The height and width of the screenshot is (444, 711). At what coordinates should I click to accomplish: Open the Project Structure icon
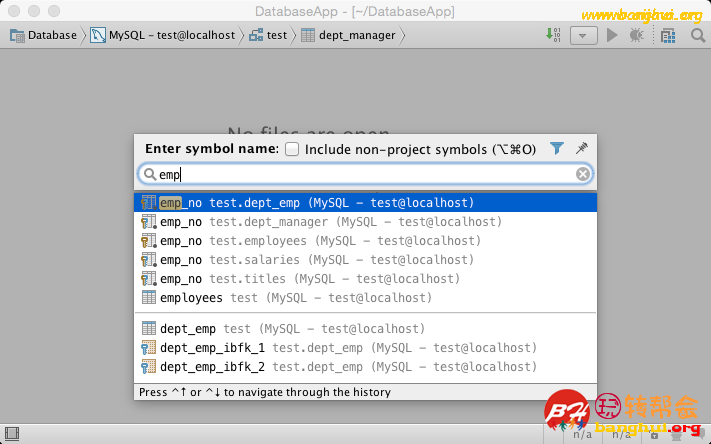point(668,35)
